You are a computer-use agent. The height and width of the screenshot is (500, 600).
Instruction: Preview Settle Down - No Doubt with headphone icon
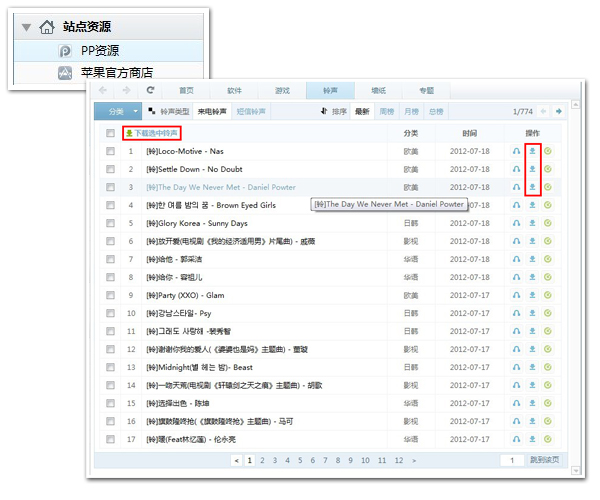pyautogui.click(x=516, y=169)
